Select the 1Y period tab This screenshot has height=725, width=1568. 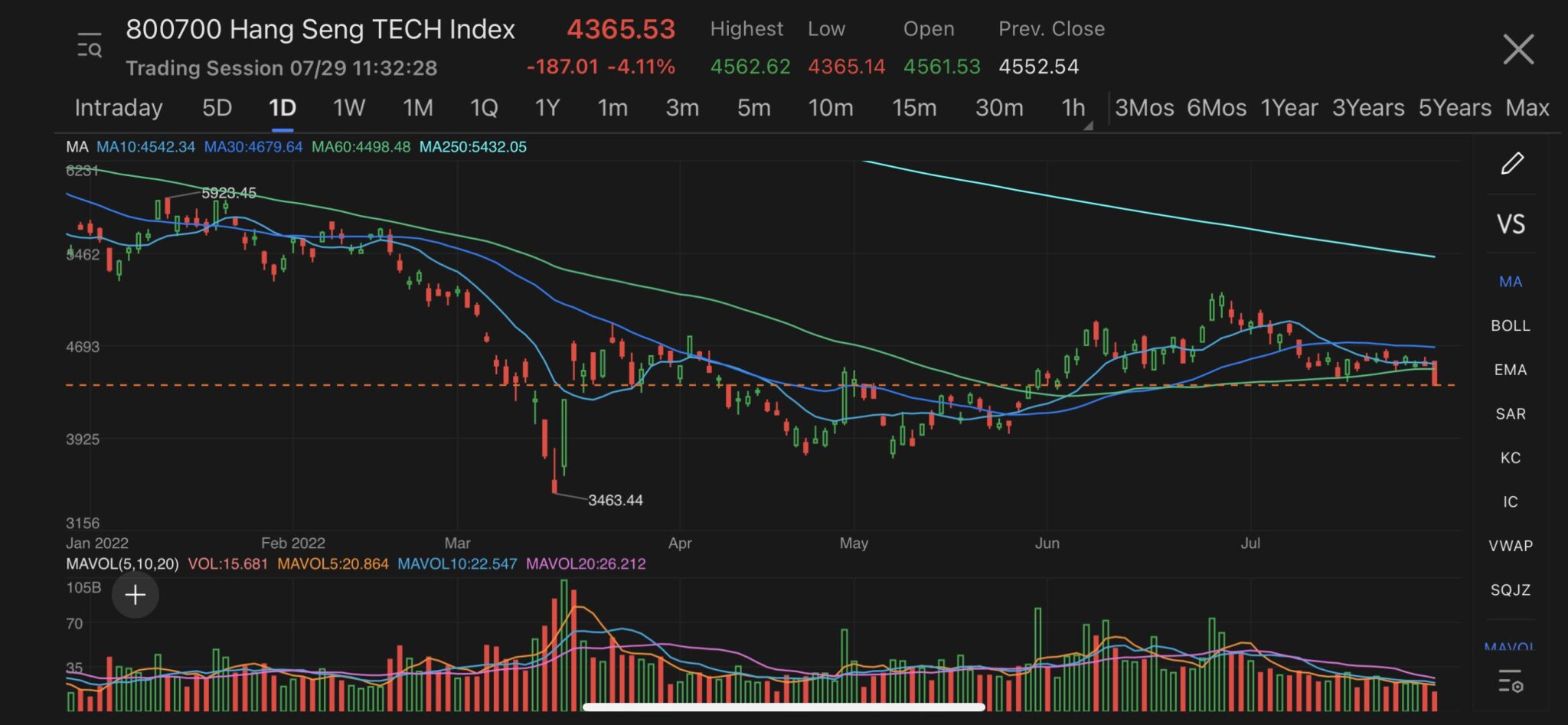point(547,108)
